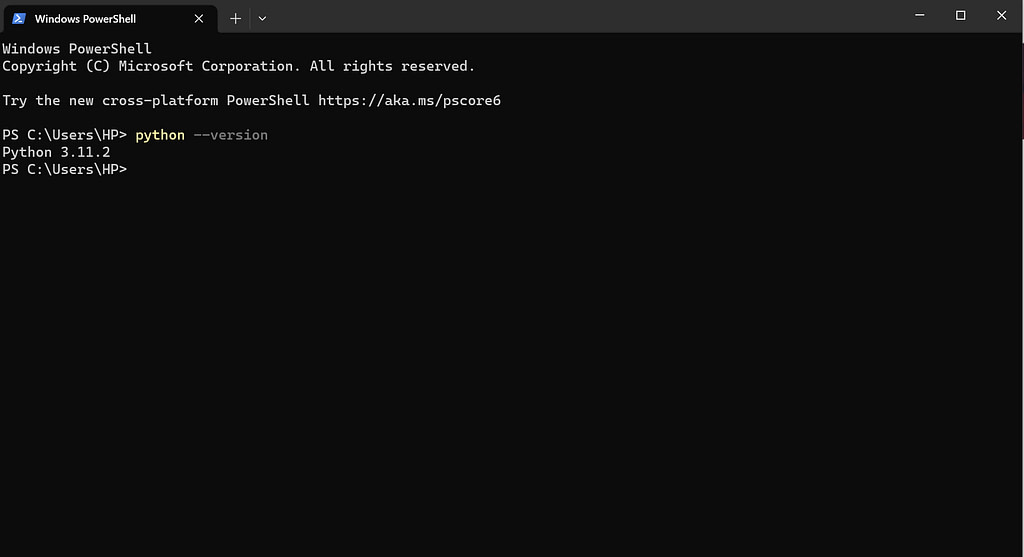Minimize the terminal window
Image resolution: width=1024 pixels, height=557 pixels.
920,15
